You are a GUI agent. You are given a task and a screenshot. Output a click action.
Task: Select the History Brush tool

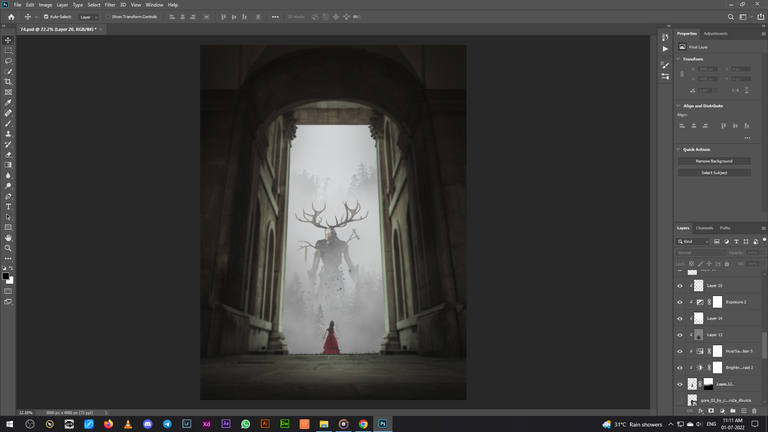(x=8, y=144)
